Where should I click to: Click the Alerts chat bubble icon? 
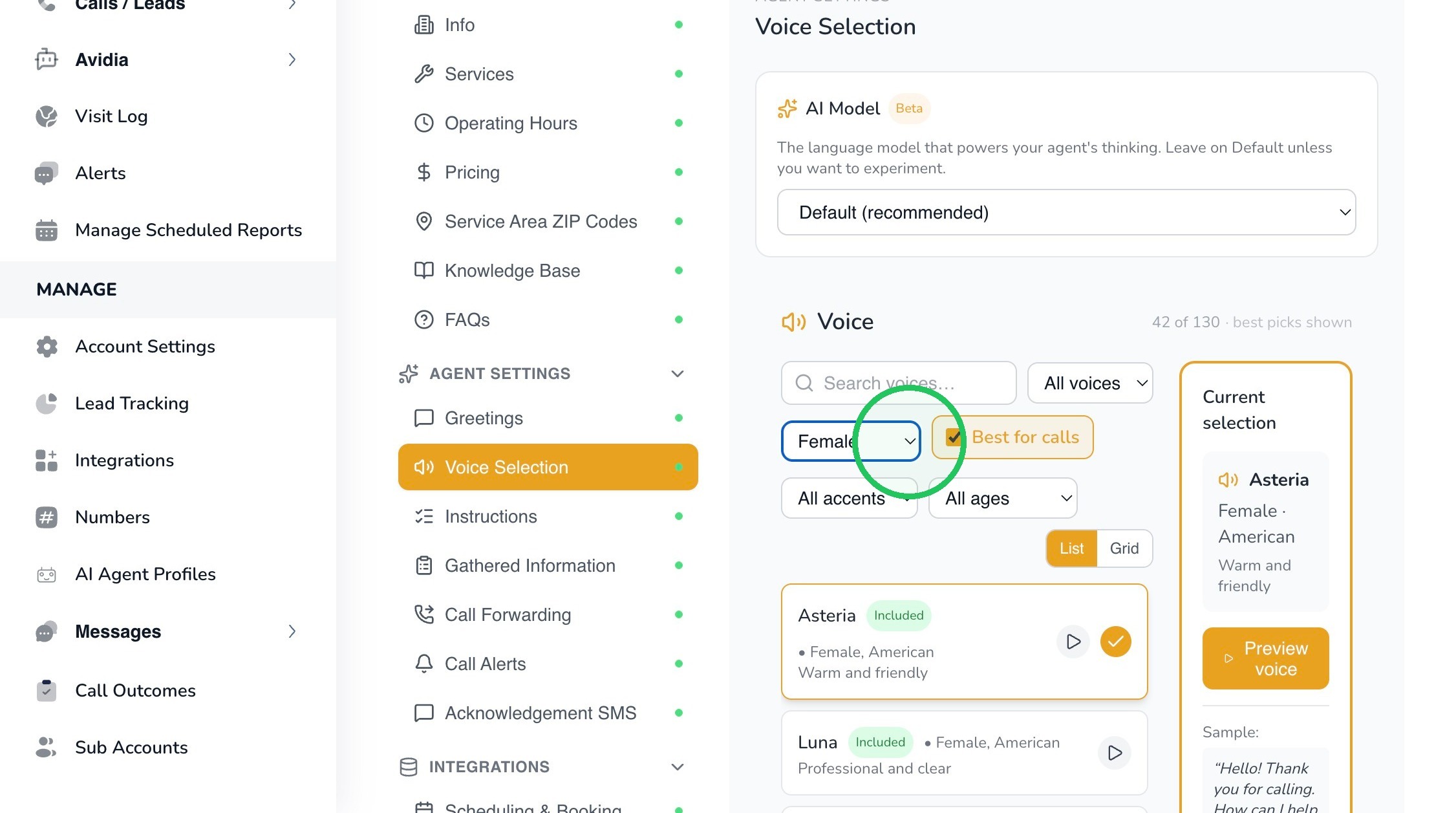point(46,173)
